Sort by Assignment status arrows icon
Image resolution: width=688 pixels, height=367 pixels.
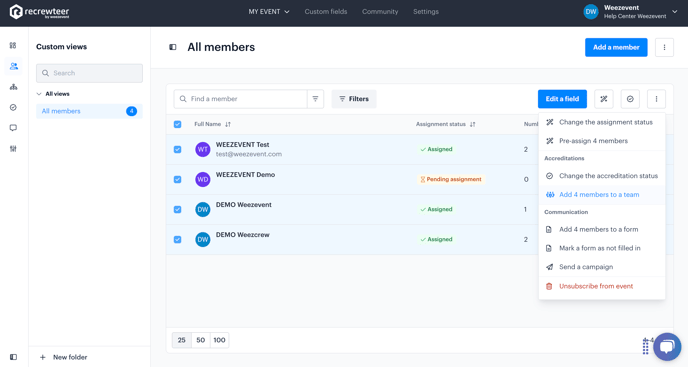tap(473, 124)
